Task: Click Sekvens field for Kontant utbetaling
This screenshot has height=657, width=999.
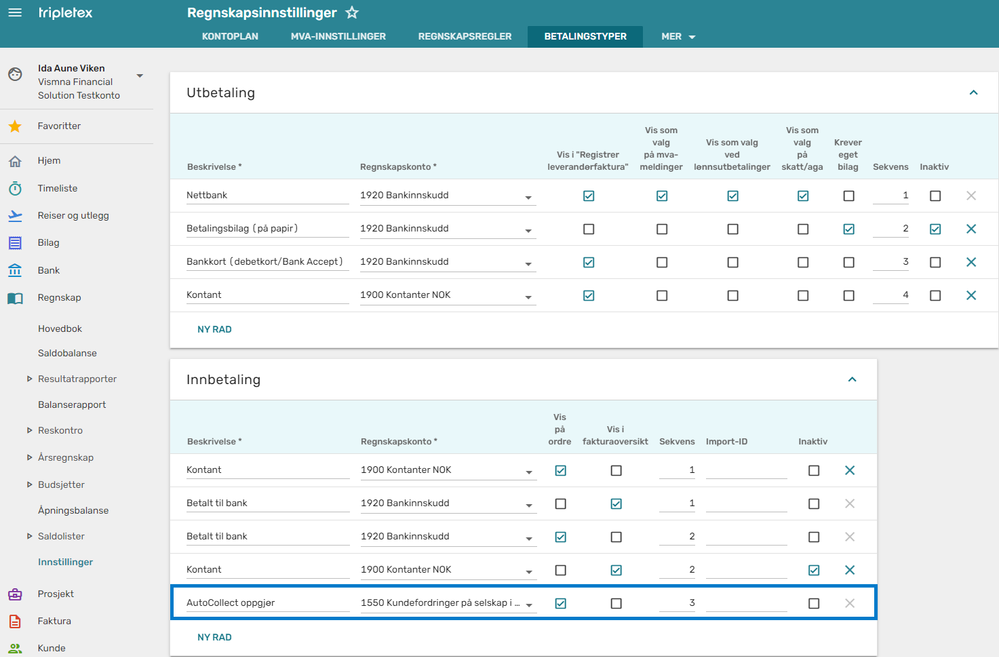Action: click(x=891, y=295)
